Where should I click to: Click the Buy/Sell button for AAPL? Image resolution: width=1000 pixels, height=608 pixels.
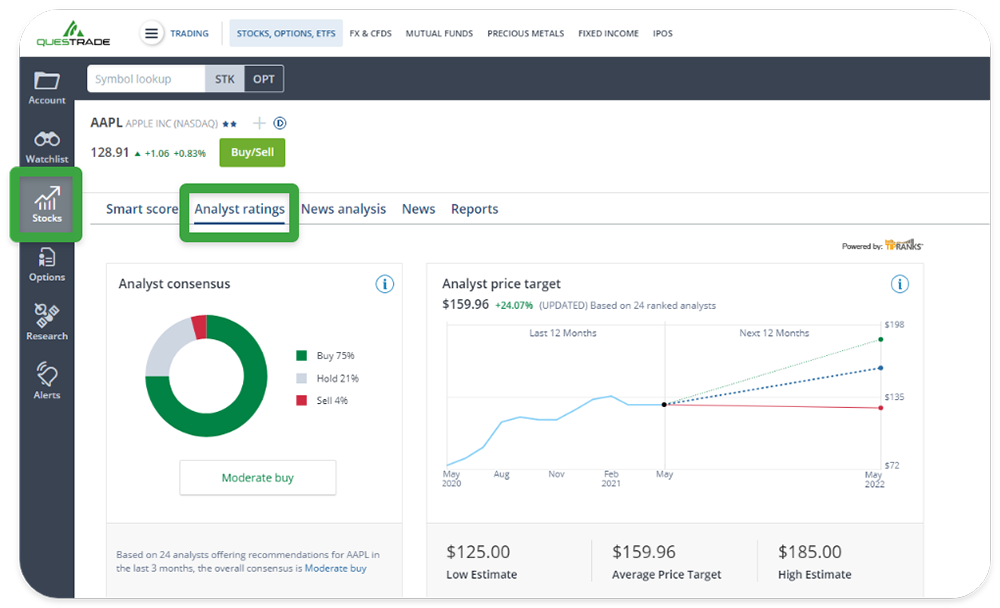pyautogui.click(x=252, y=152)
